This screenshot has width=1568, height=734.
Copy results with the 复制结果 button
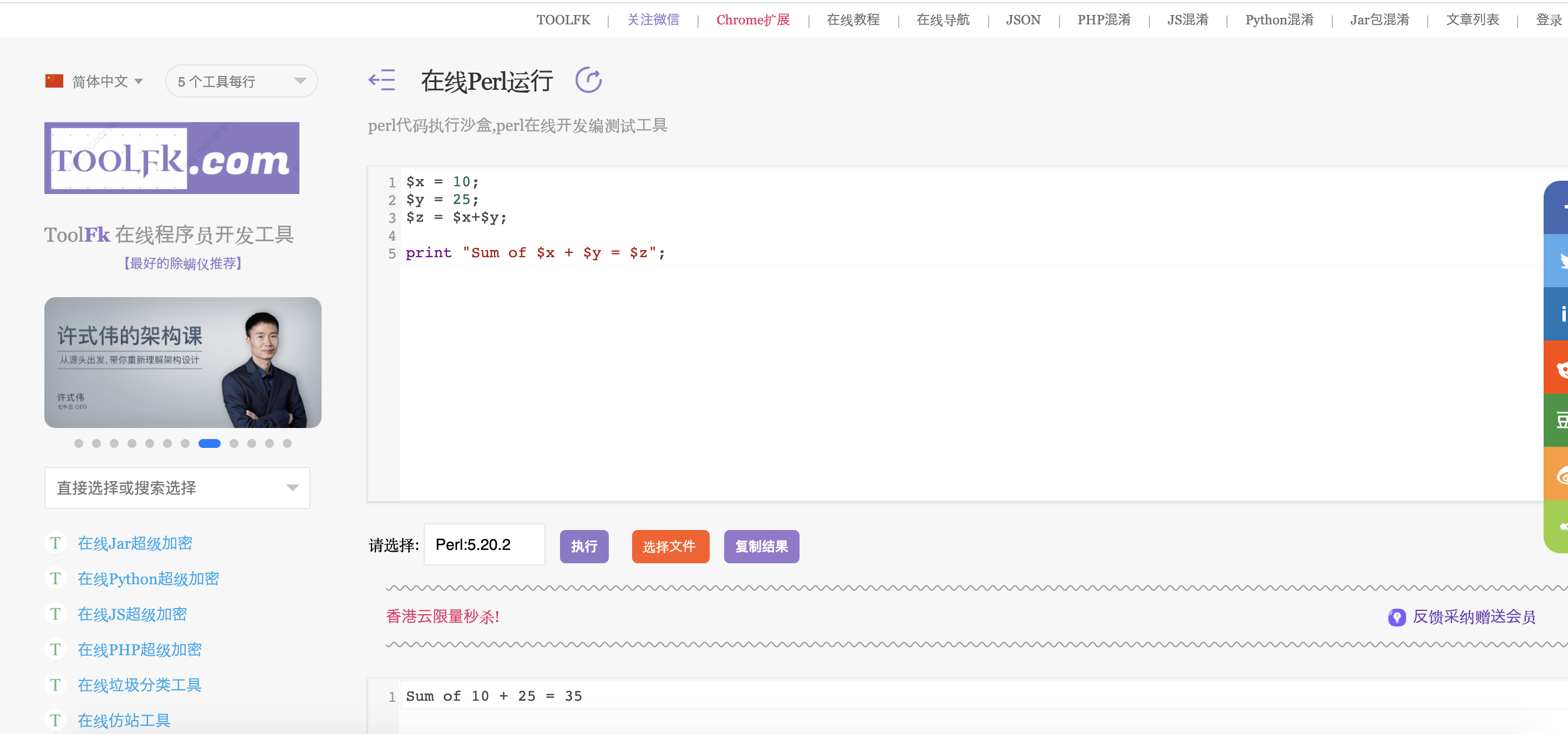click(761, 547)
